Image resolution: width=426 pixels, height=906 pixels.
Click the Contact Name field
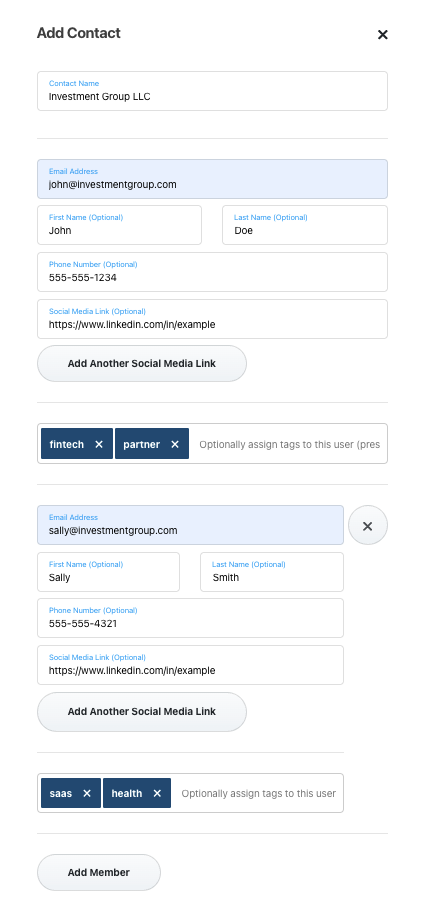pyautogui.click(x=212, y=91)
